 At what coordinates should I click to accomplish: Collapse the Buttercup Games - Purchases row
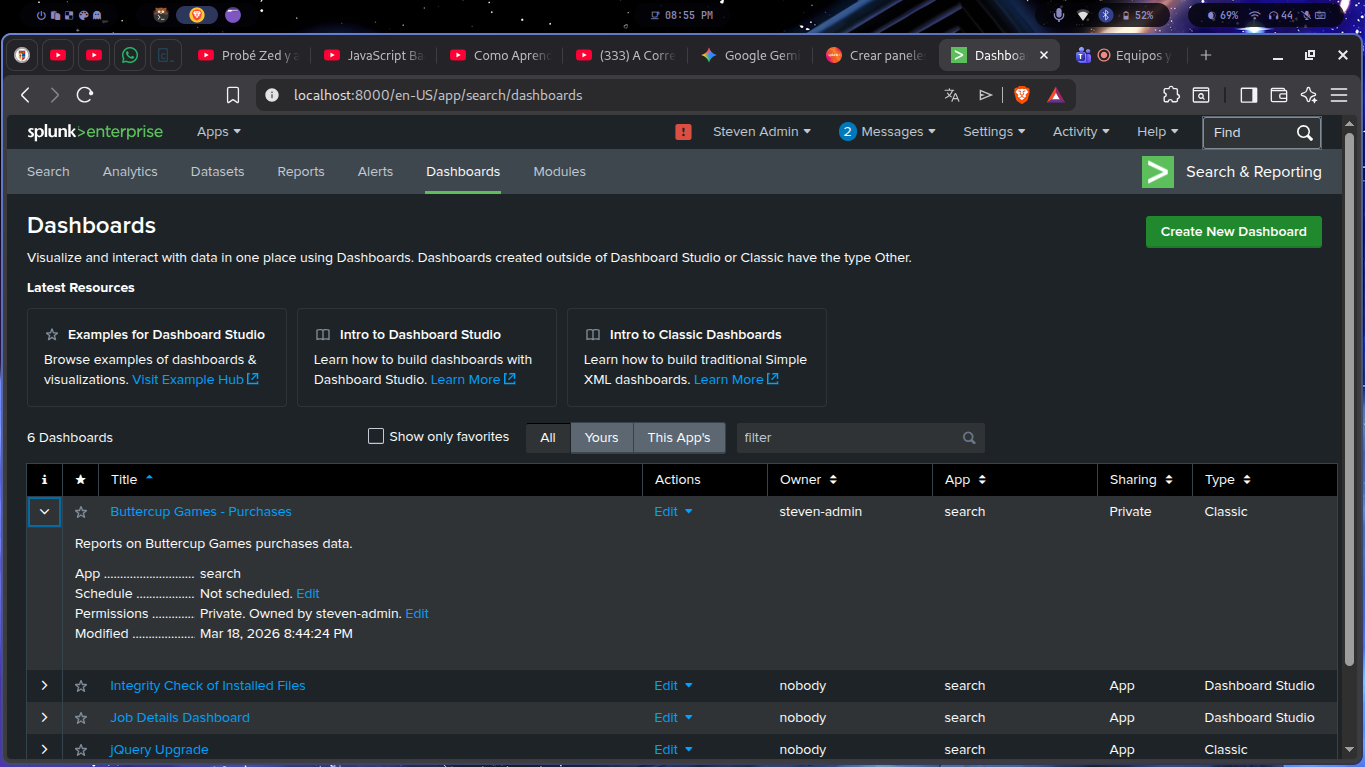(x=44, y=511)
